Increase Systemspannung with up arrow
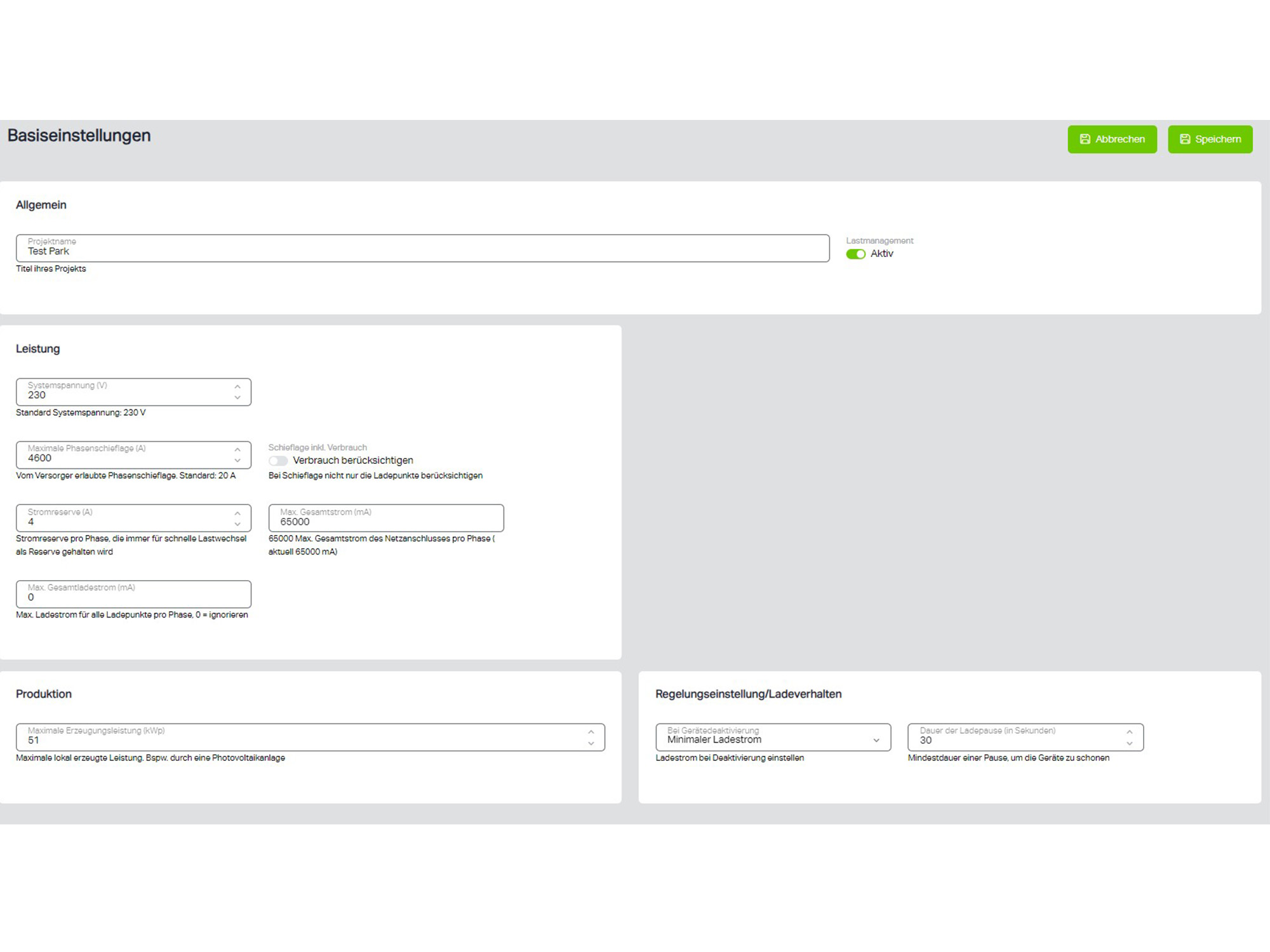1270x952 pixels. point(237,386)
